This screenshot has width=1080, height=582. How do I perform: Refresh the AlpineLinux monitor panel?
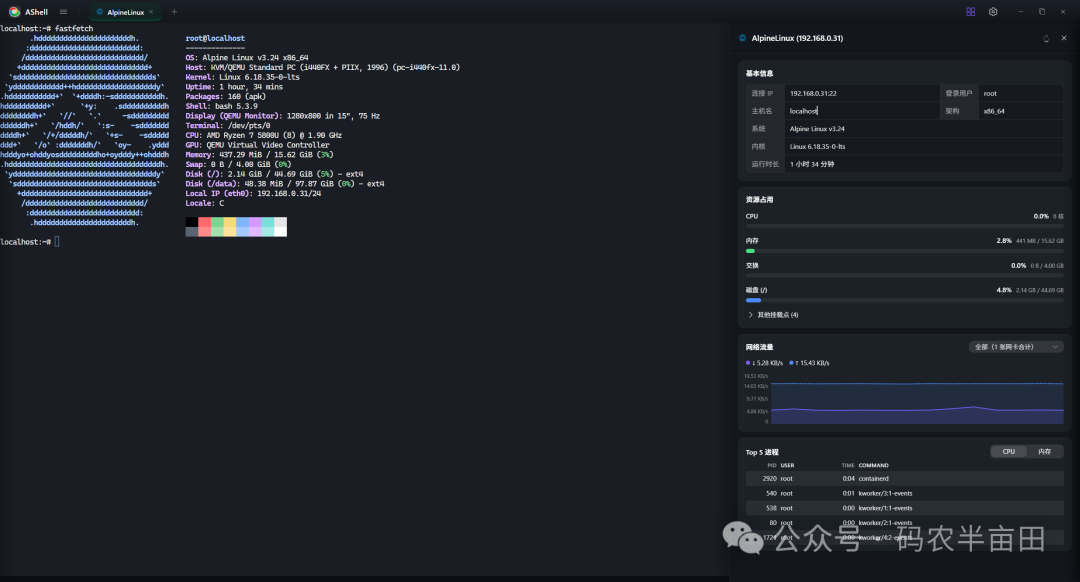click(x=1046, y=39)
